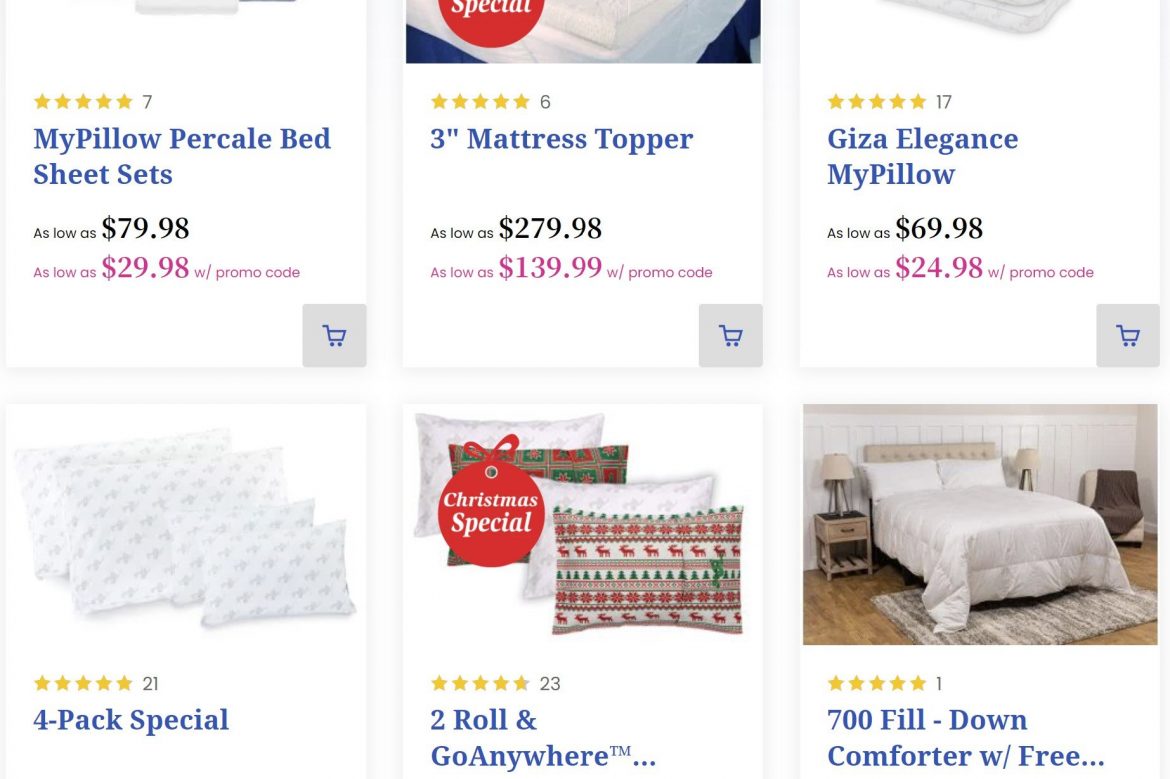Click the Christmas Special red ornament badge
1170x779 pixels.
tap(490, 510)
